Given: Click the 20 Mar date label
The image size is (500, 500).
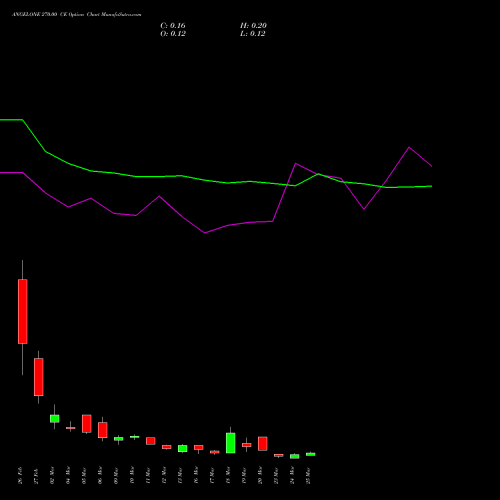Looking at the screenshot, I should pos(260,476).
